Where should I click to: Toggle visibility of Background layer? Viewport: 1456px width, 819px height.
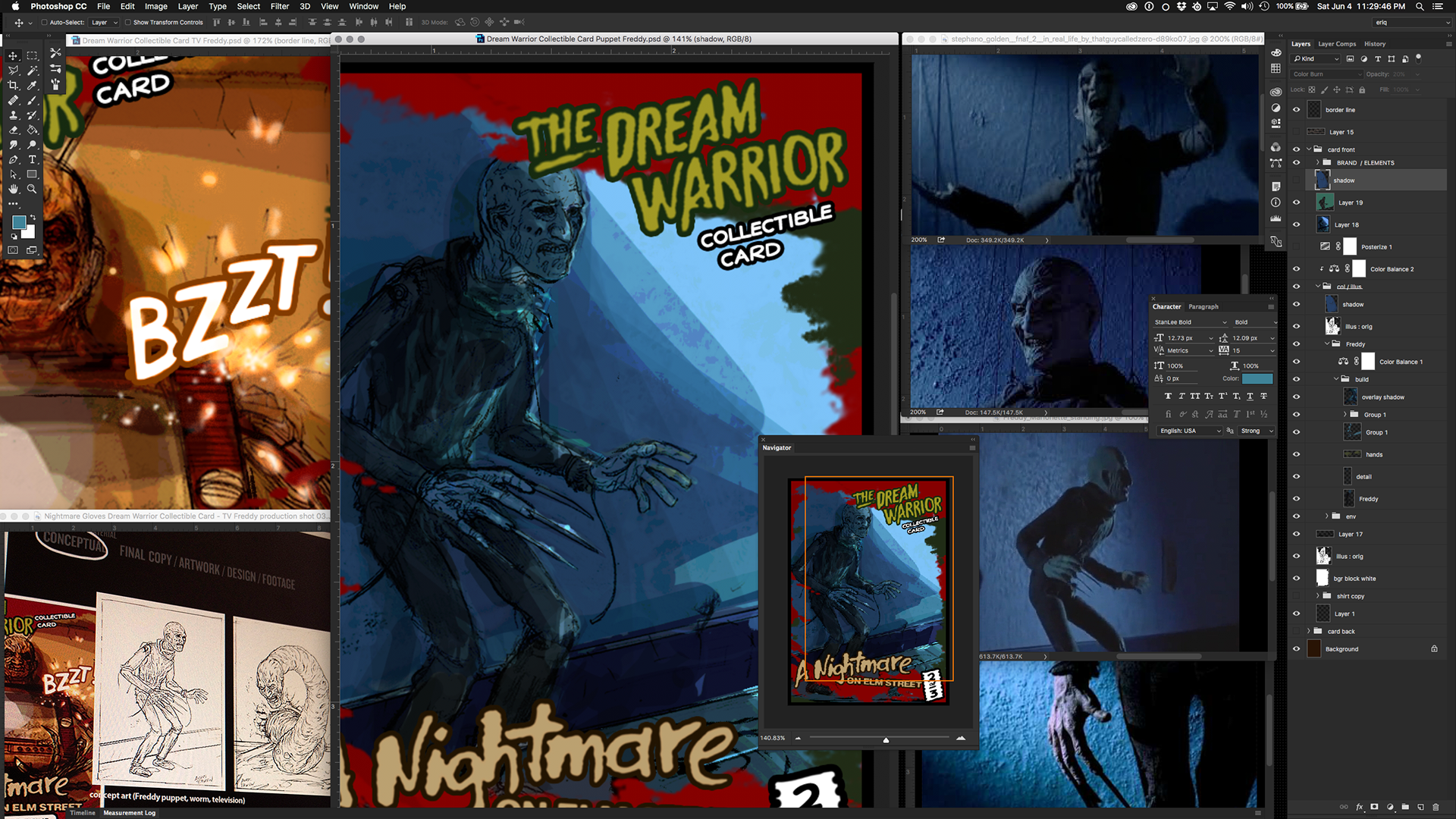coord(1296,649)
